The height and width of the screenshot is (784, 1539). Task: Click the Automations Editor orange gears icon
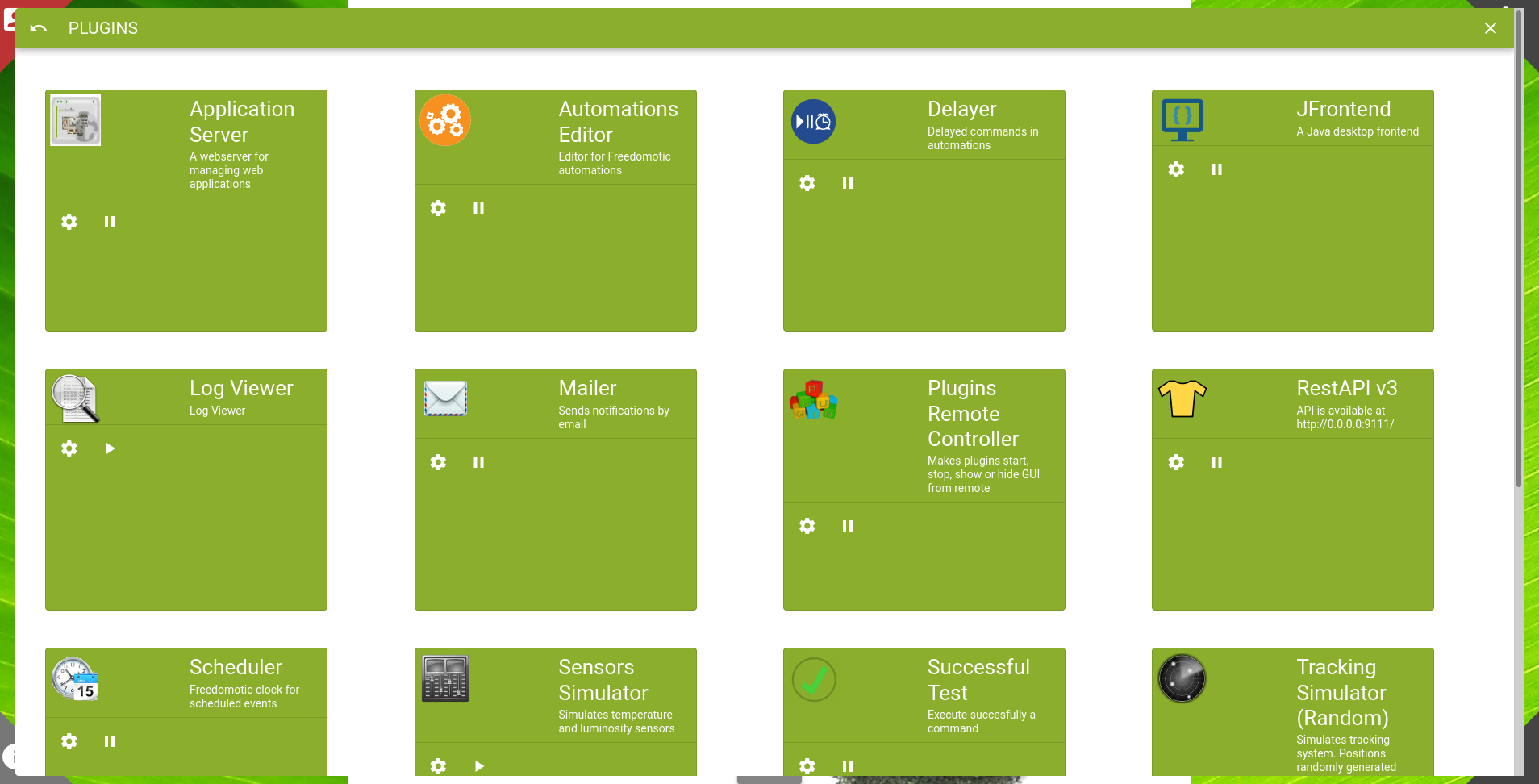(445, 120)
